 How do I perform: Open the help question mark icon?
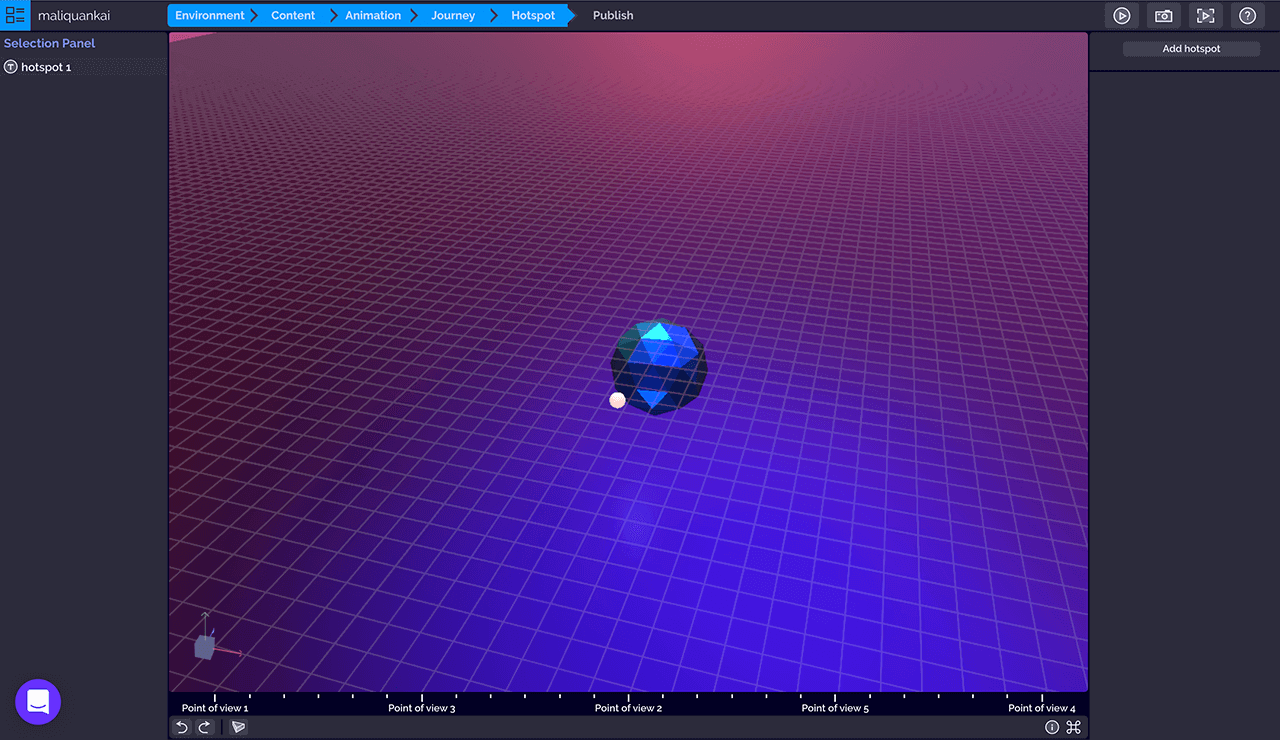[x=1247, y=16]
